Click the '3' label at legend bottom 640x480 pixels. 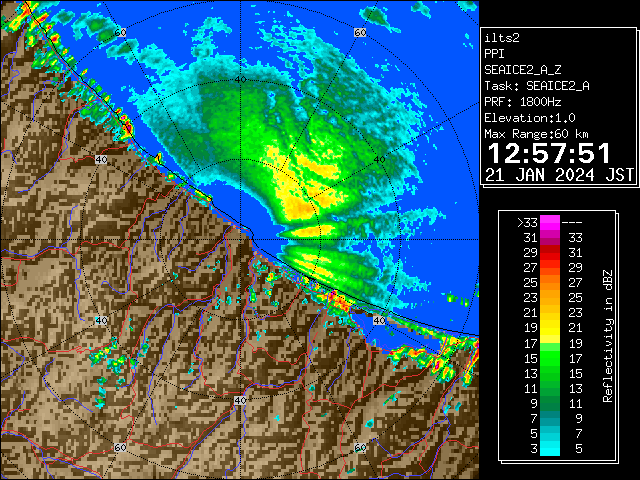click(x=534, y=449)
